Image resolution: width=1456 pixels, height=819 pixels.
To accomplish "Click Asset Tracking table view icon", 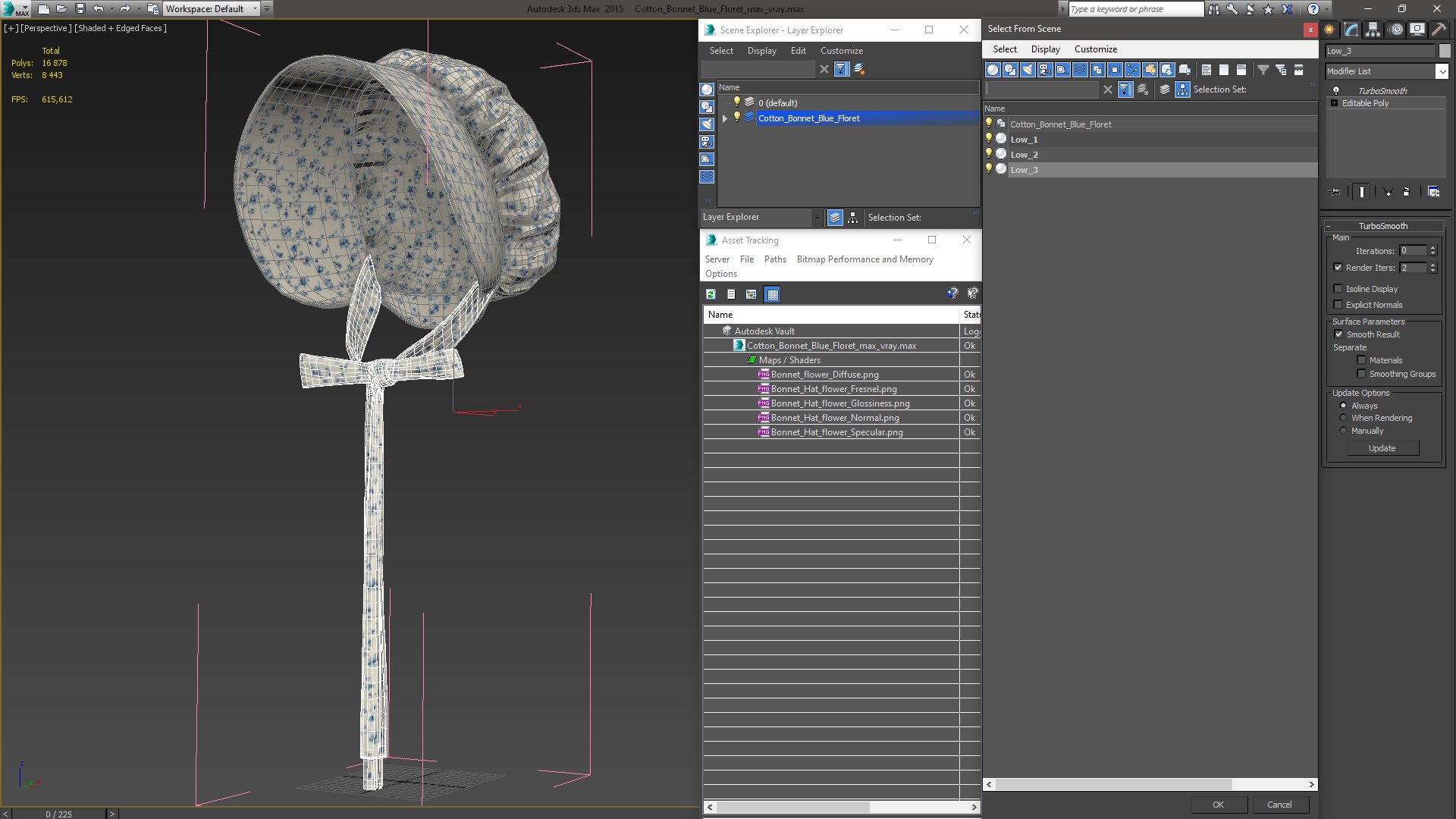I will (x=772, y=294).
